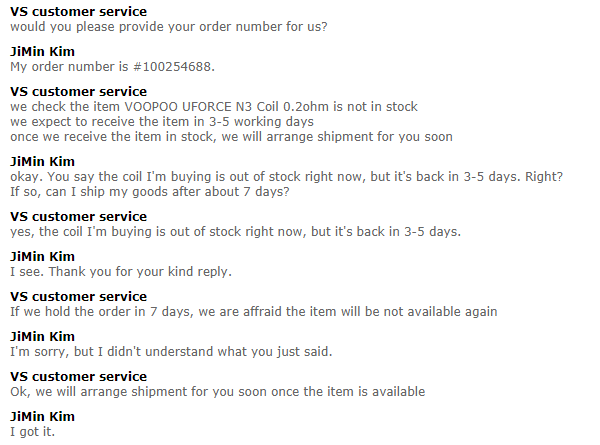Click the VOOPOO UFORCE N3 Coil not in stock line

click(214, 106)
